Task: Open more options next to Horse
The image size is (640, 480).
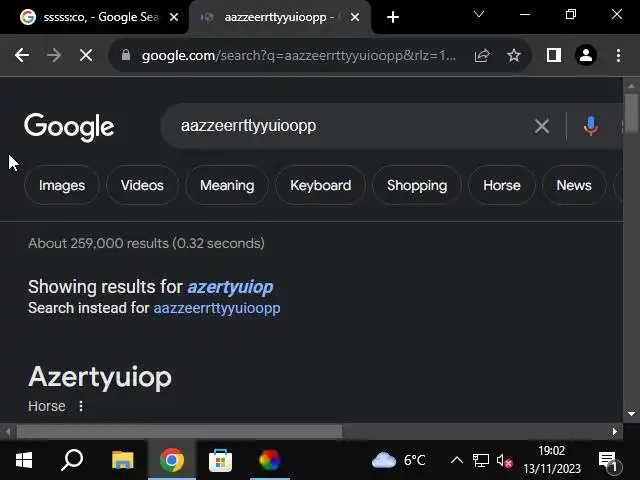Action: [81, 406]
